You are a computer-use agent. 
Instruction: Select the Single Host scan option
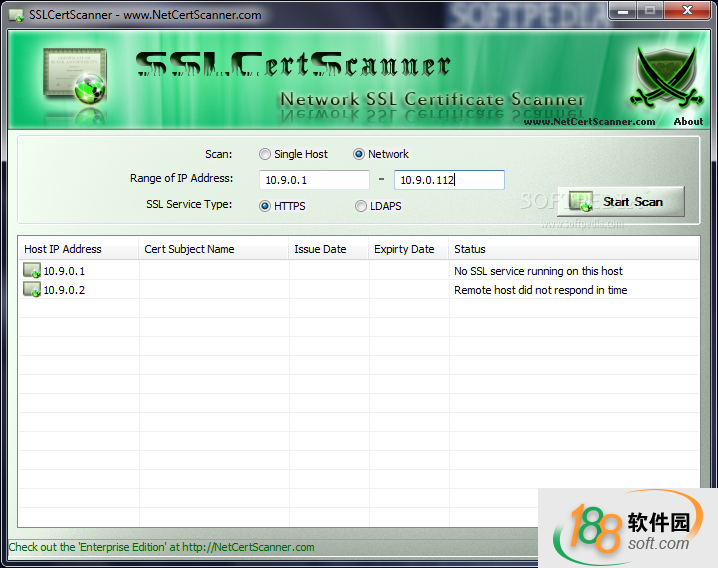265,154
